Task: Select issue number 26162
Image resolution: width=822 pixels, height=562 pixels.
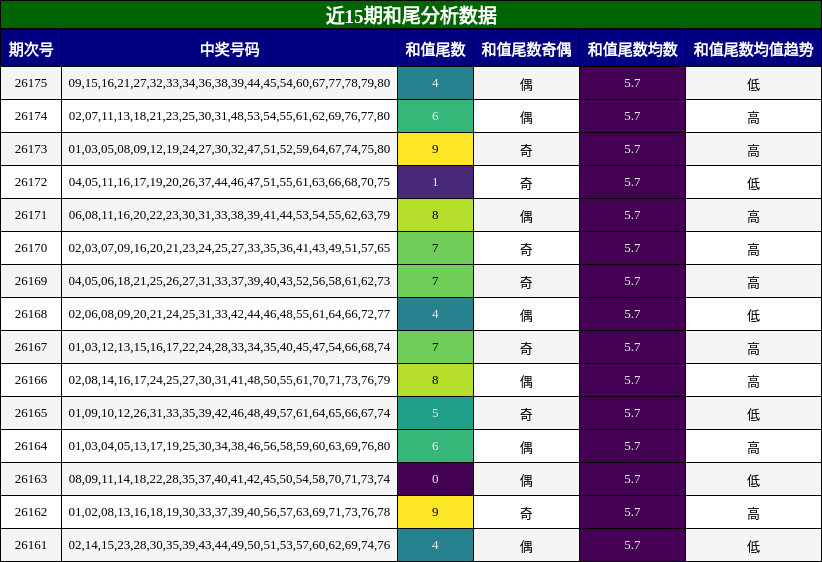Action: 31,513
